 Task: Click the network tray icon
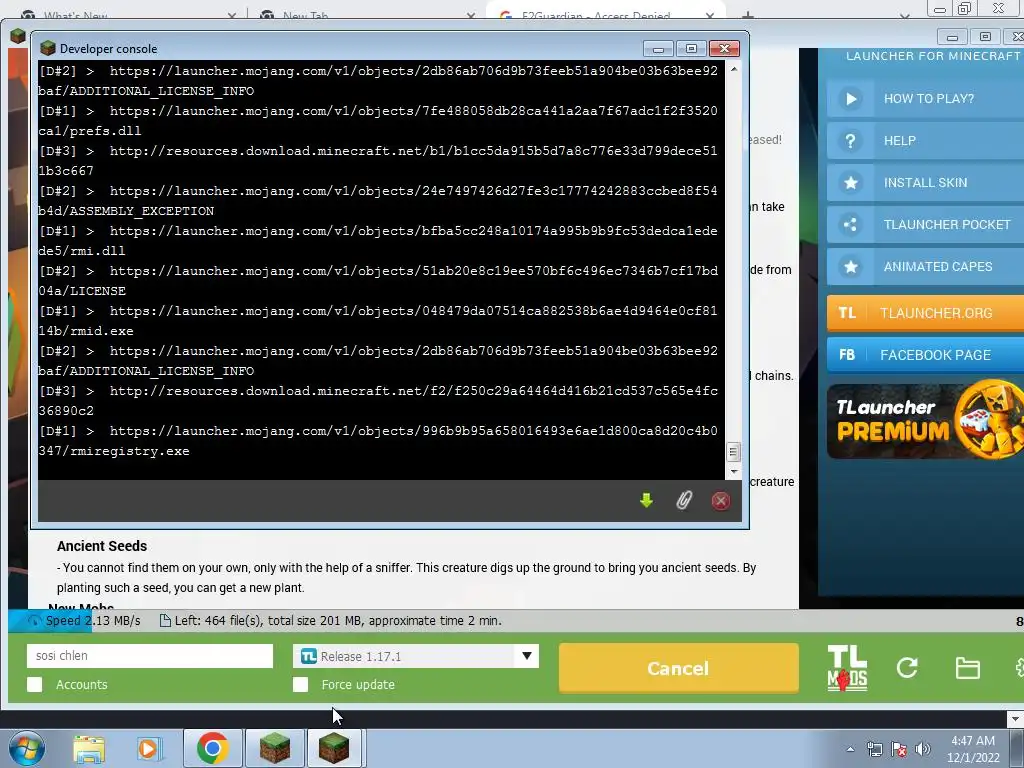[874, 749]
